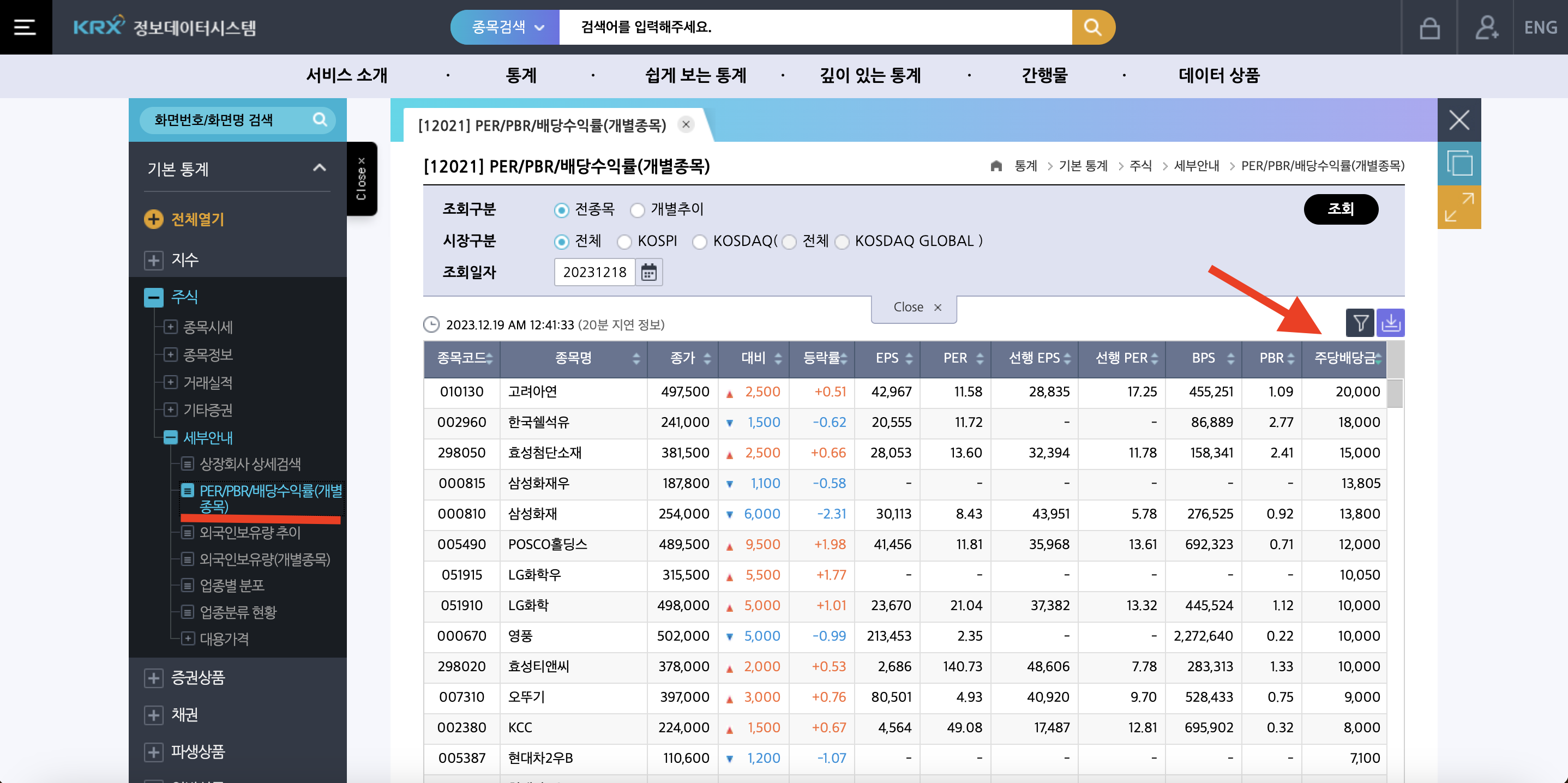The height and width of the screenshot is (783, 1568).
Task: Select the KOSPI market radio button
Action: tap(624, 242)
